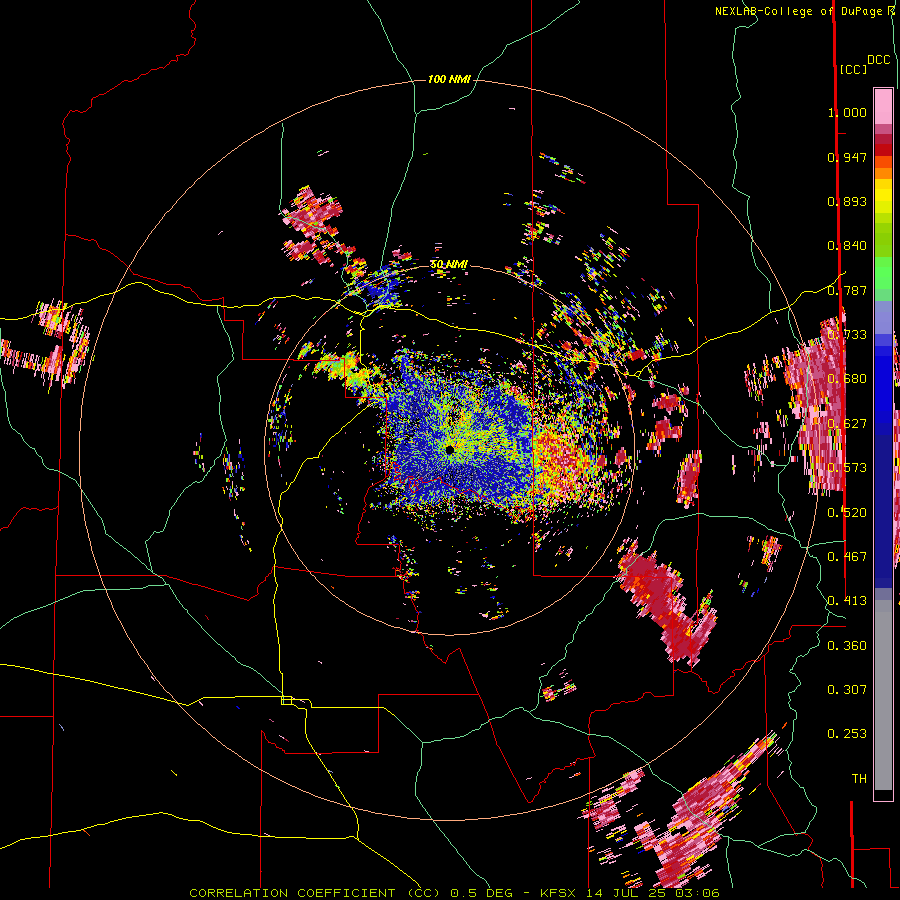This screenshot has height=900, width=900.
Task: Click the KFSX station identifier
Action: [x=559, y=893]
